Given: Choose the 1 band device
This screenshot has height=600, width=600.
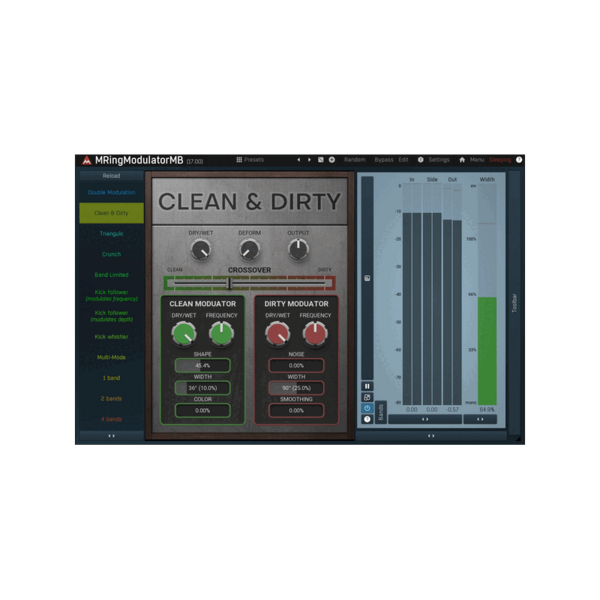Looking at the screenshot, I should (111, 378).
